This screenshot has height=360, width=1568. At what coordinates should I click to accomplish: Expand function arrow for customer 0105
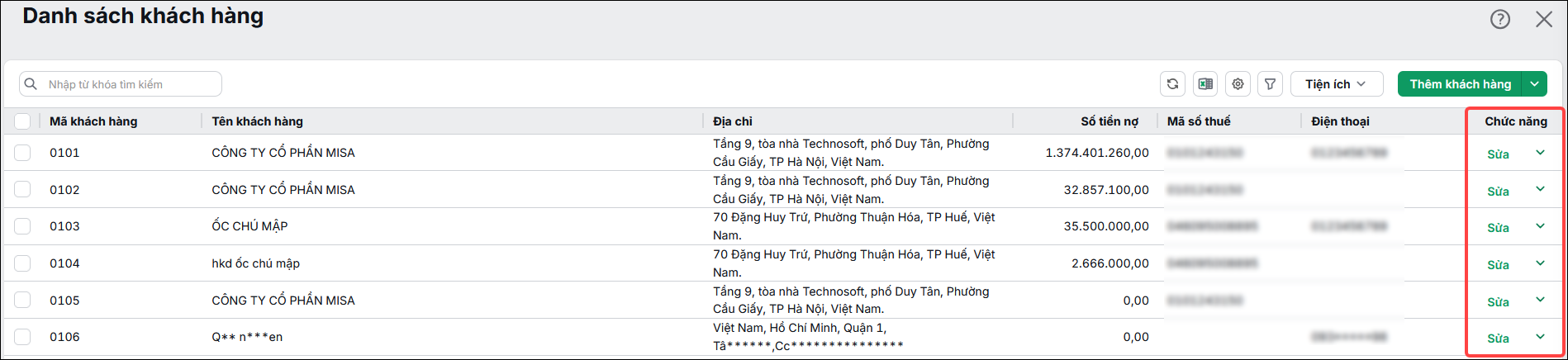click(1540, 300)
